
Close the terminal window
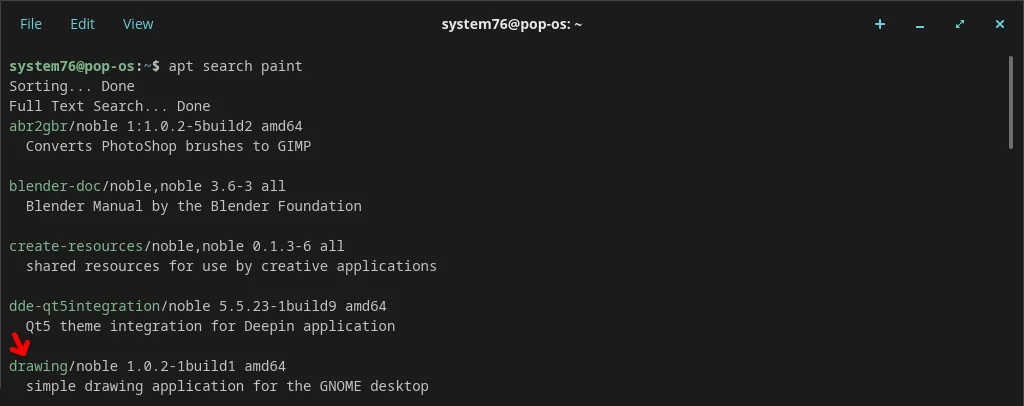point(1000,24)
